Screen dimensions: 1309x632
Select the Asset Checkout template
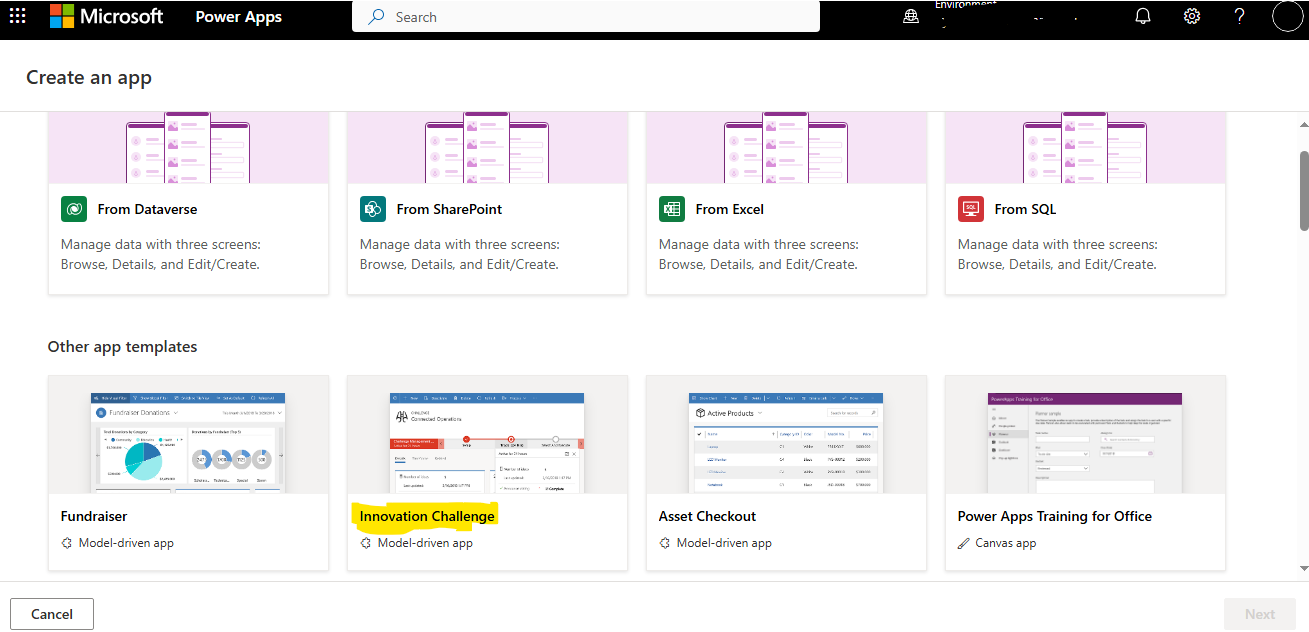pos(785,472)
